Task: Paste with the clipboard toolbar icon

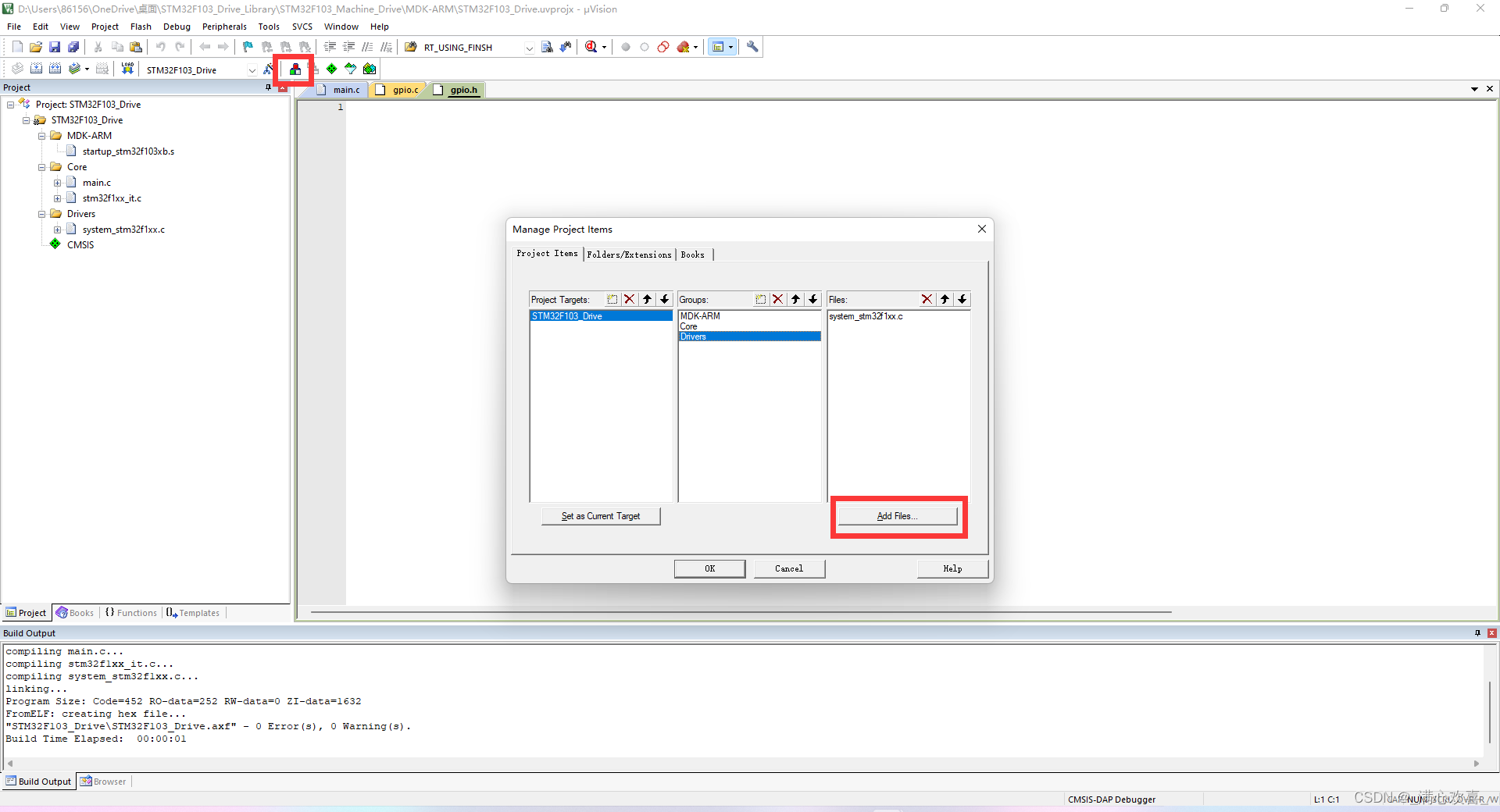Action: coord(136,47)
